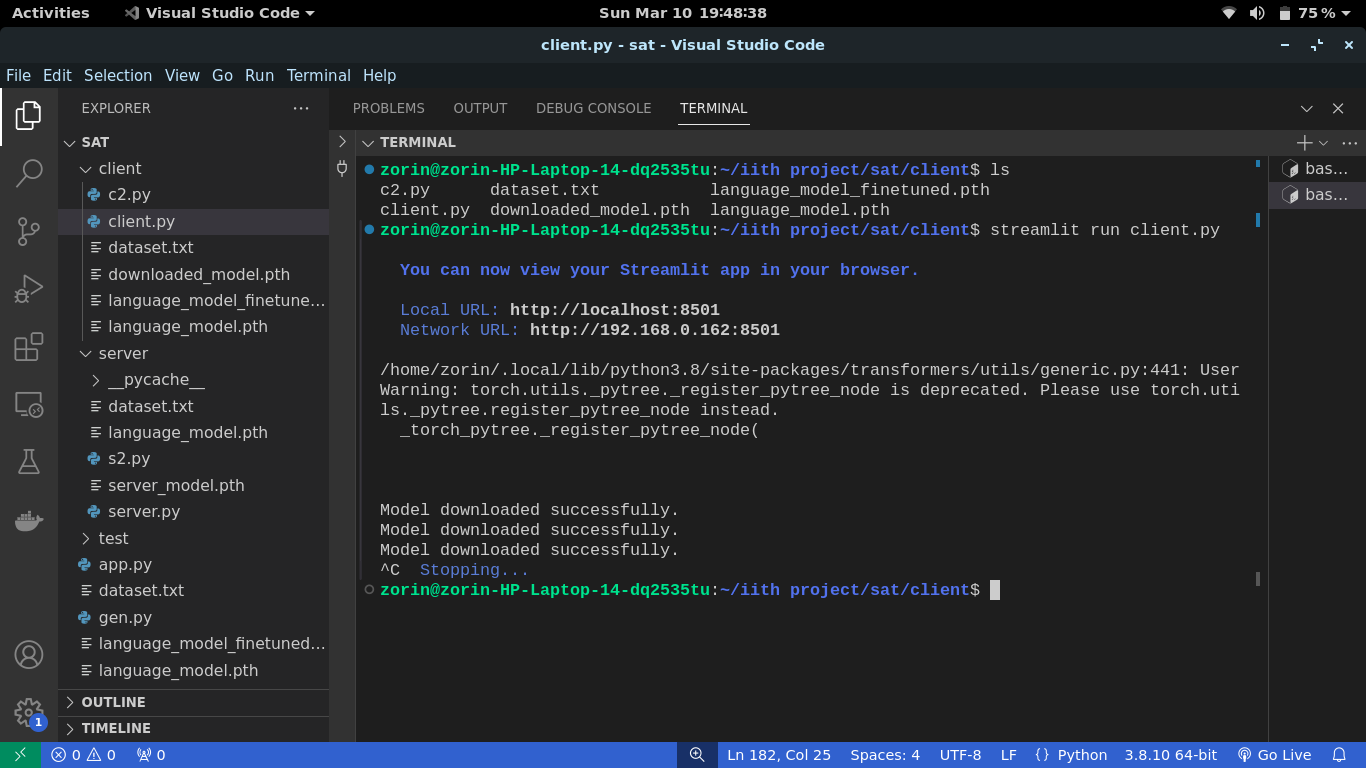Open Source Control view in activity bar
Viewport: 1366px width, 768px height.
(29, 231)
